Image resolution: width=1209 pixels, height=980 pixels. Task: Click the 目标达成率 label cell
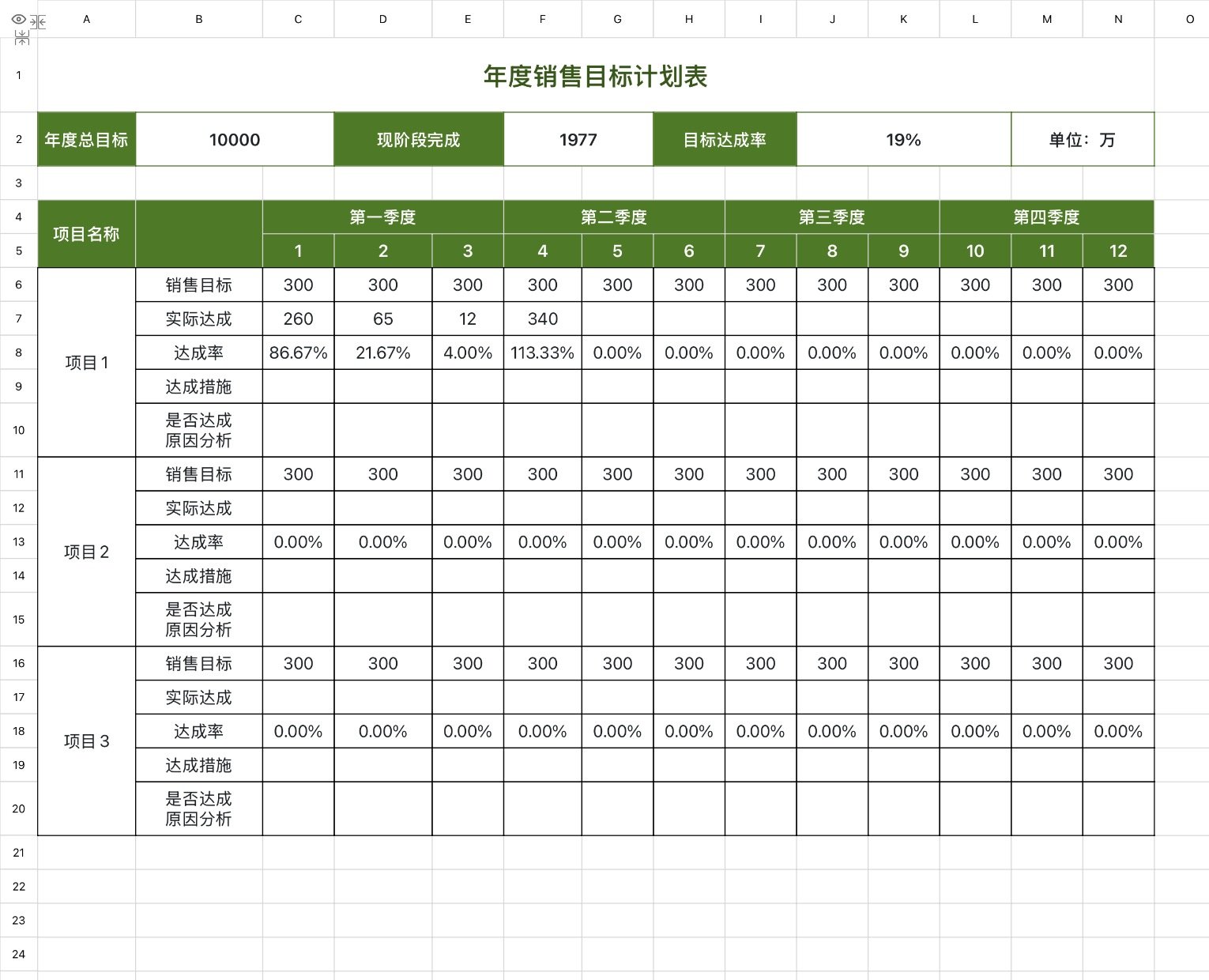coord(725,139)
